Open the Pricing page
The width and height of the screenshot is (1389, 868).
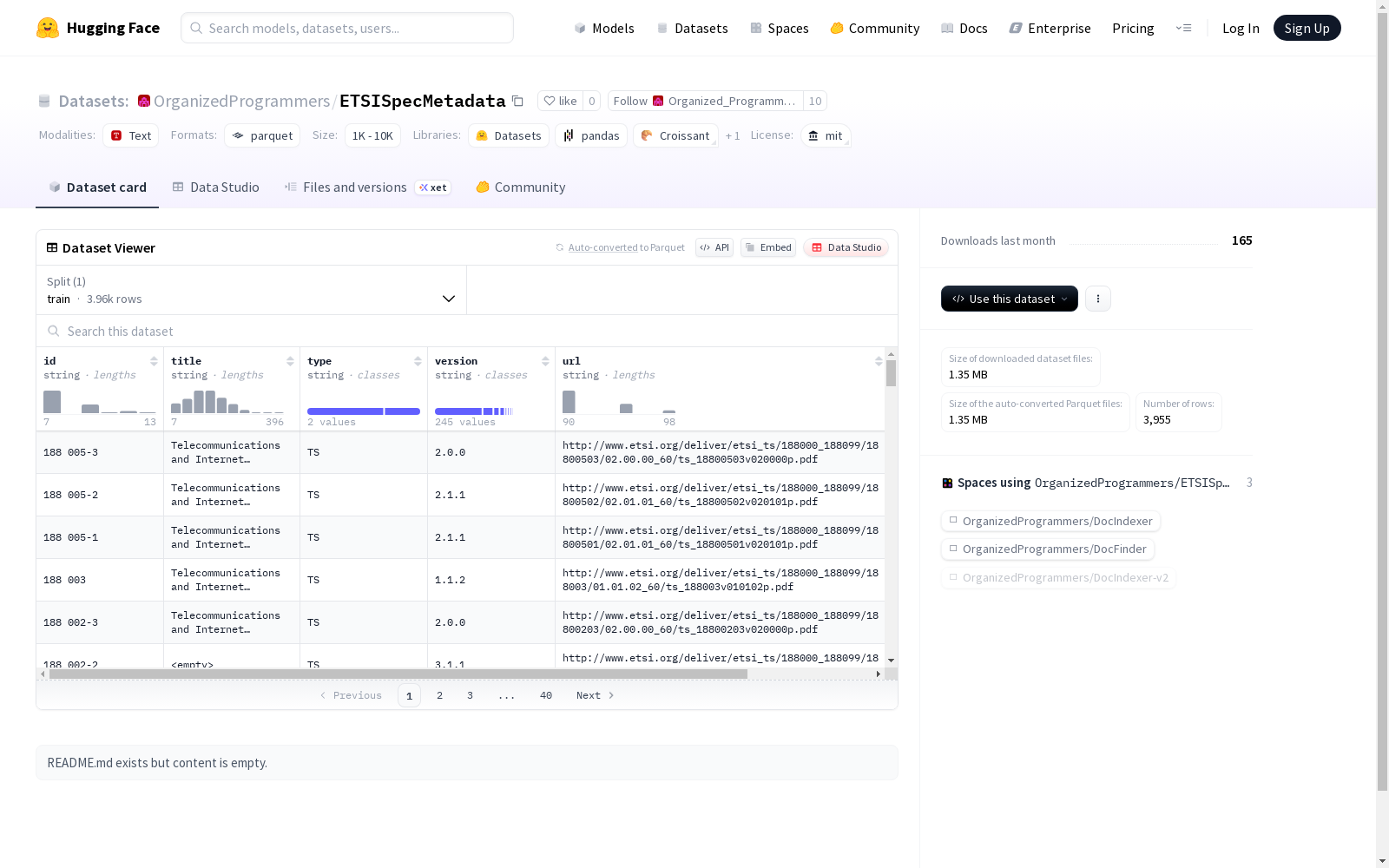[1133, 28]
